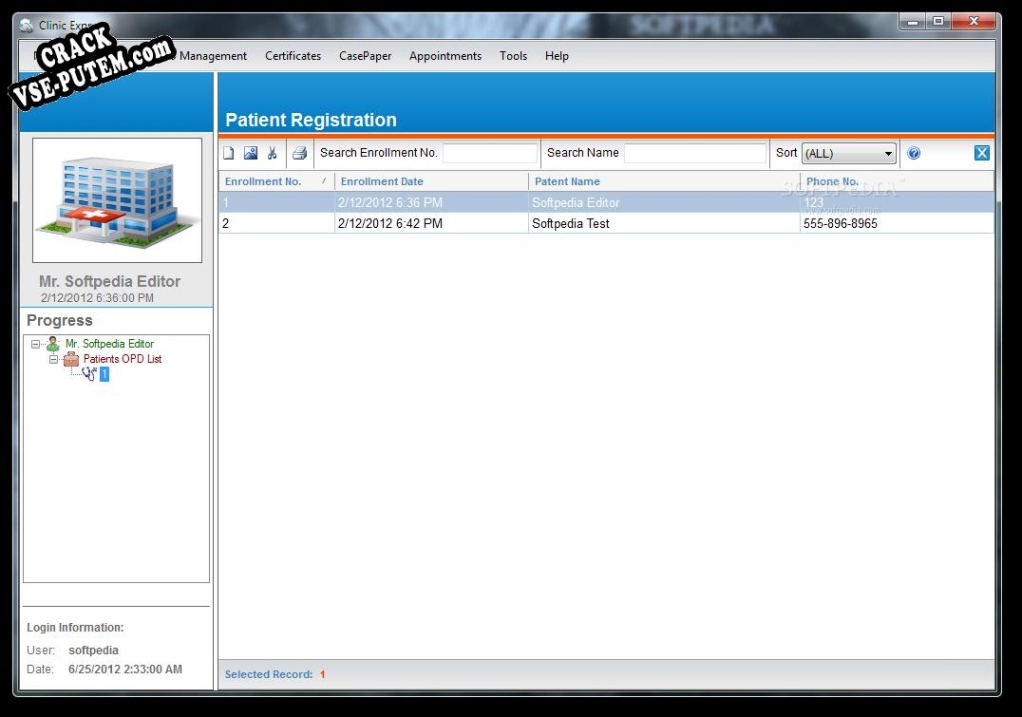Collapse the Patients OPD List node
The image size is (1022, 717).
click(54, 359)
